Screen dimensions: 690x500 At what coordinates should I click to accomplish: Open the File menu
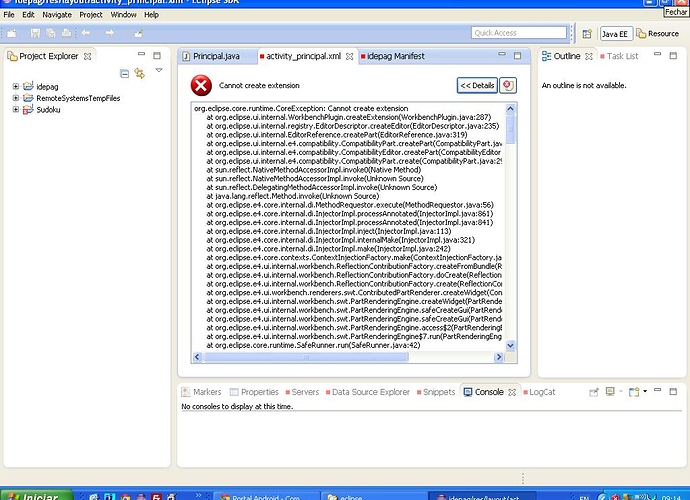pos(9,15)
